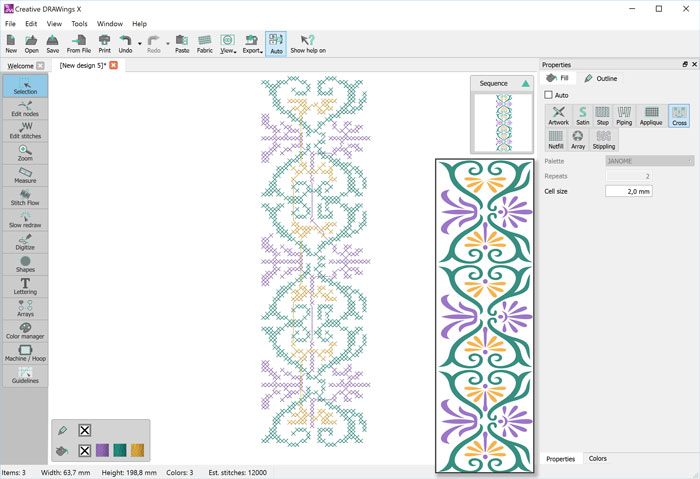
Task: Click the Cell size input field
Action: [x=628, y=191]
